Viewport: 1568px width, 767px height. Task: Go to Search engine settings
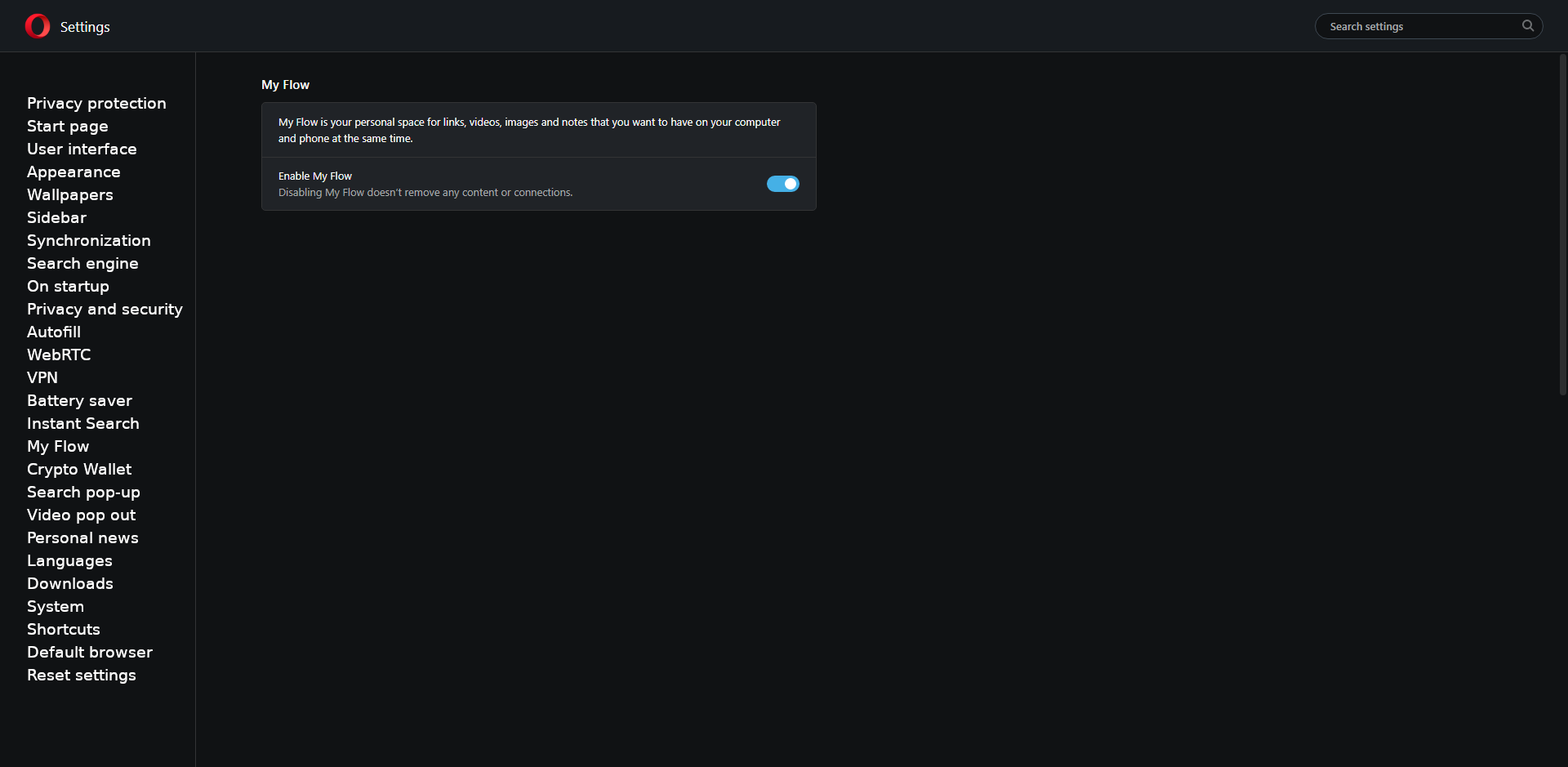[82, 263]
